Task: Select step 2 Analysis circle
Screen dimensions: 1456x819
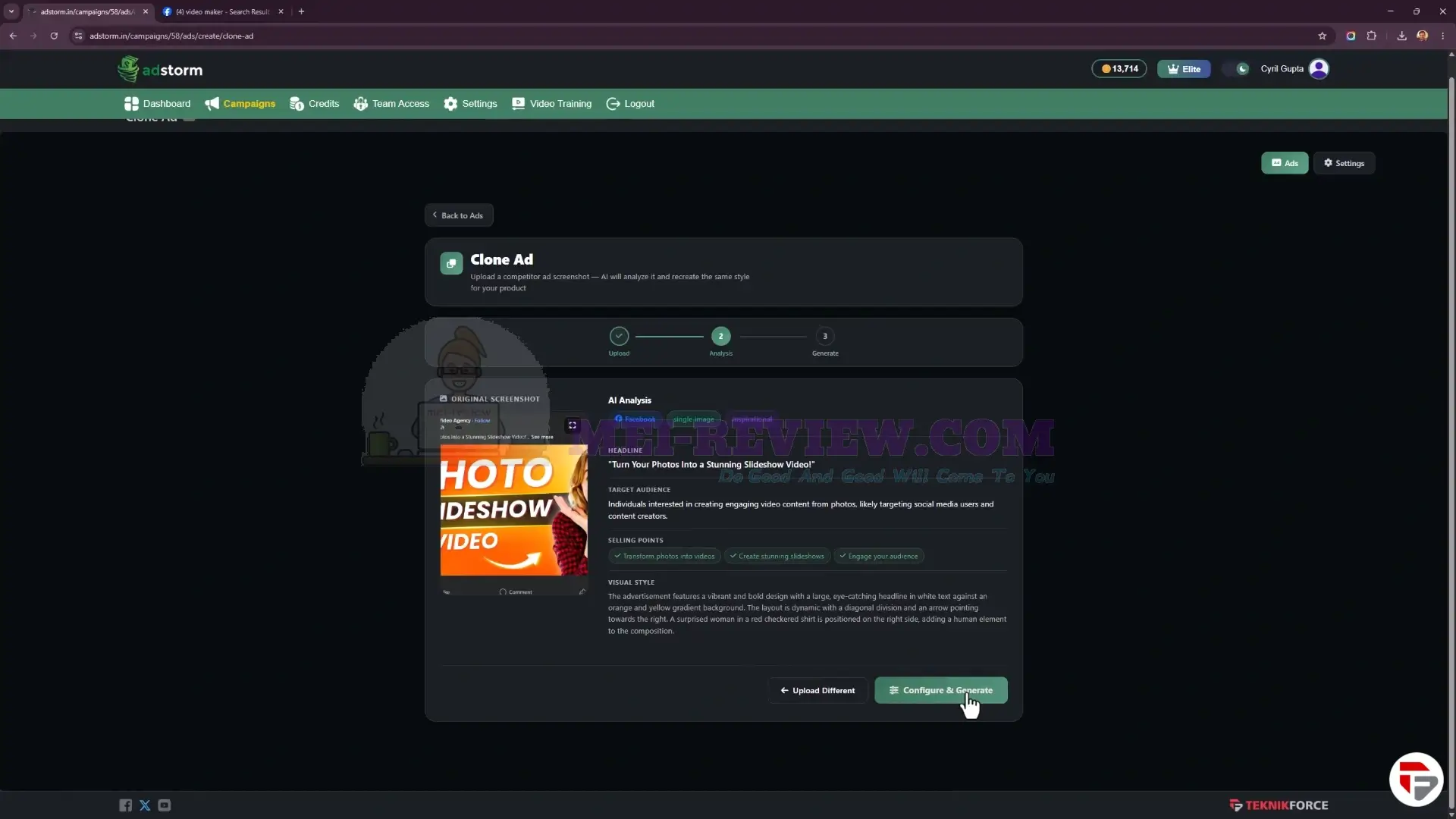Action: pyautogui.click(x=720, y=336)
